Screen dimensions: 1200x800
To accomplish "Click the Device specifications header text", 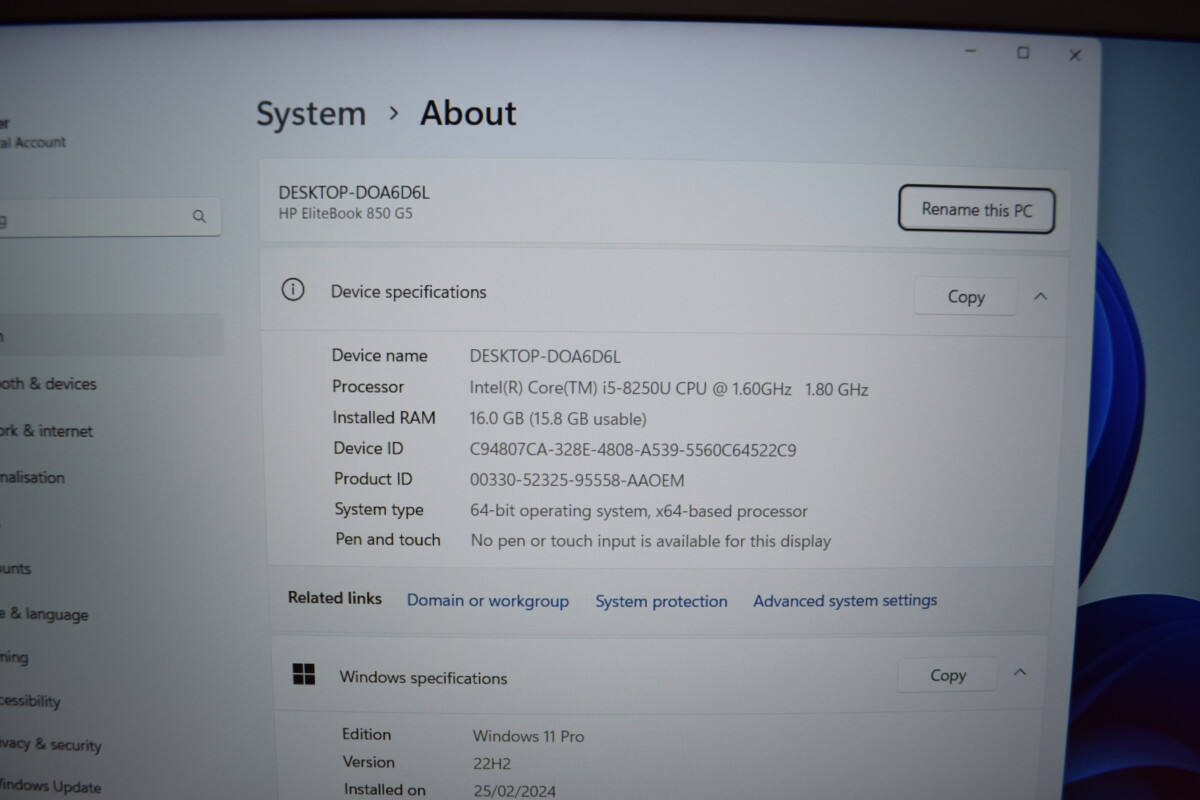I will (x=408, y=292).
